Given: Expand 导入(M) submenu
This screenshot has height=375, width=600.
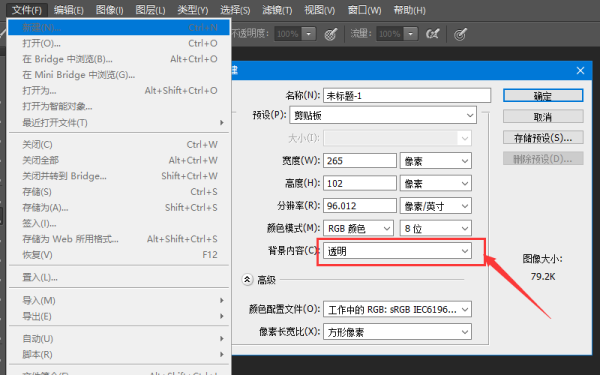Looking at the screenshot, I should pos(119,300).
